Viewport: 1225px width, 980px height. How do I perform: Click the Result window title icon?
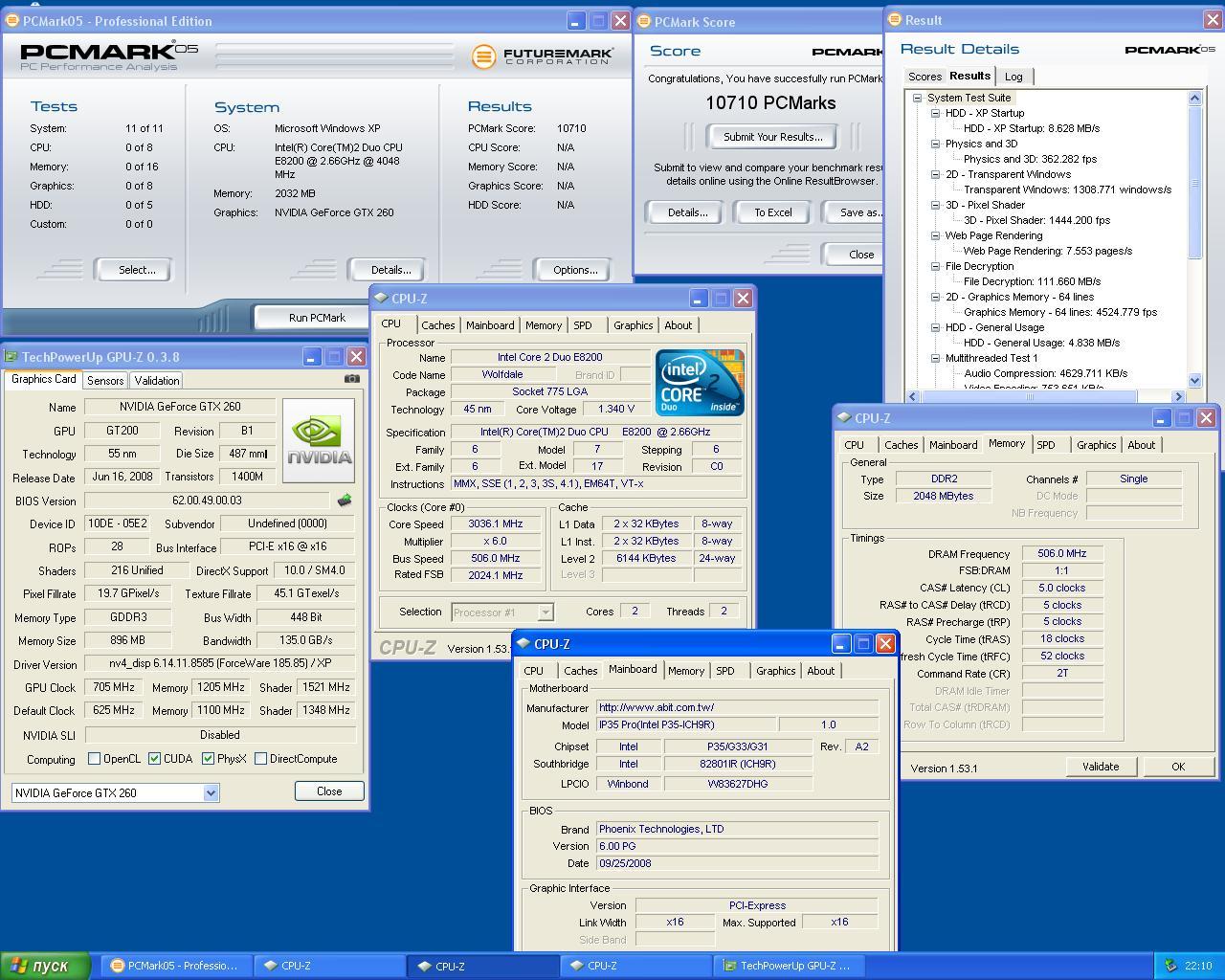[895, 20]
